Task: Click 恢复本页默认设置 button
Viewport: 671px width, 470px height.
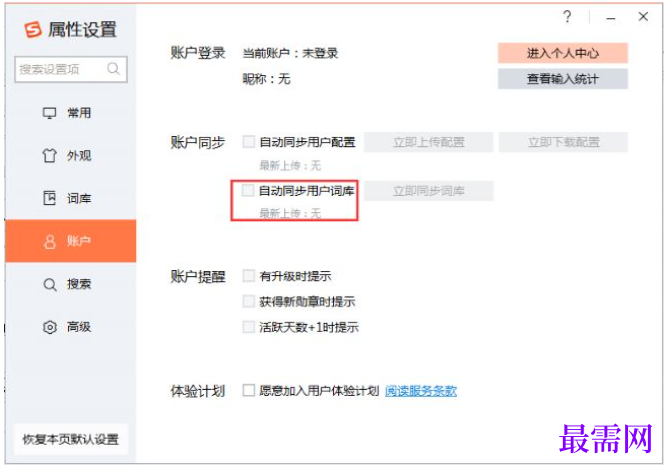Action: pyautogui.click(x=71, y=439)
